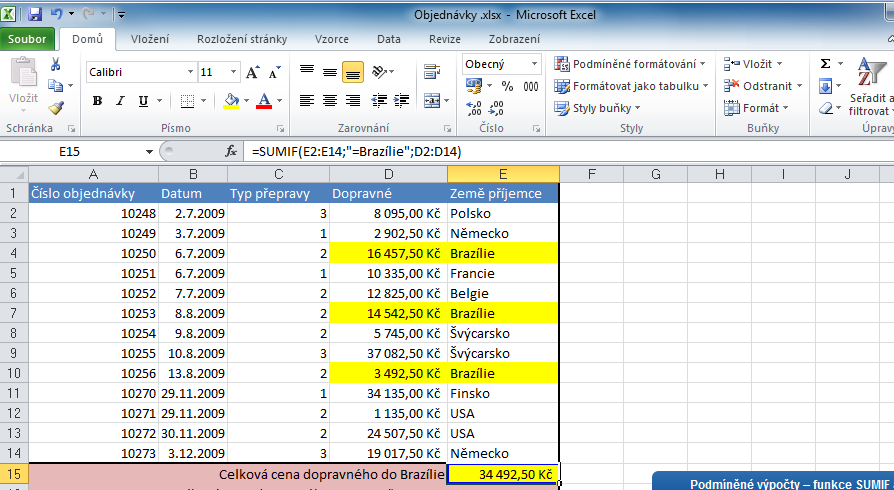Viewport: 894px width, 490px height.
Task: Switch to the Vzorce tab
Action: click(x=332, y=39)
